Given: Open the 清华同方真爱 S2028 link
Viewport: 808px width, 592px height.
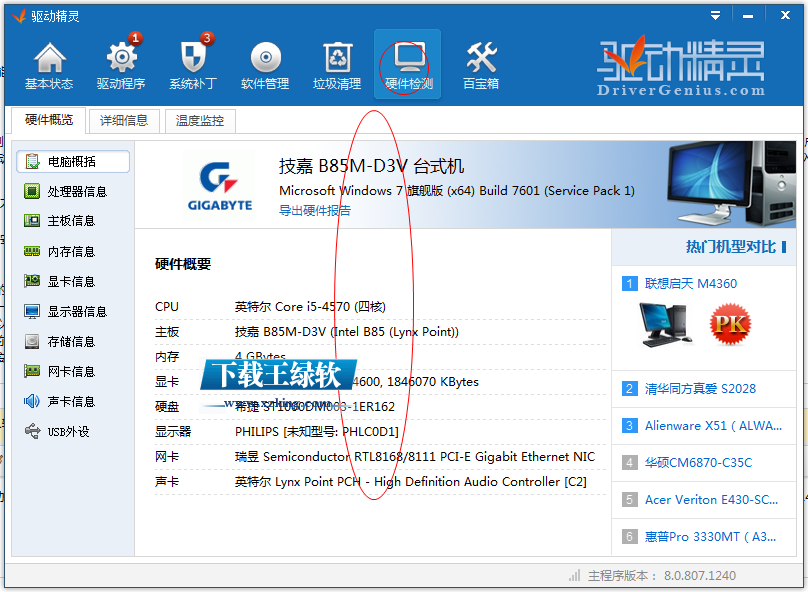Looking at the screenshot, I should tap(700, 388).
